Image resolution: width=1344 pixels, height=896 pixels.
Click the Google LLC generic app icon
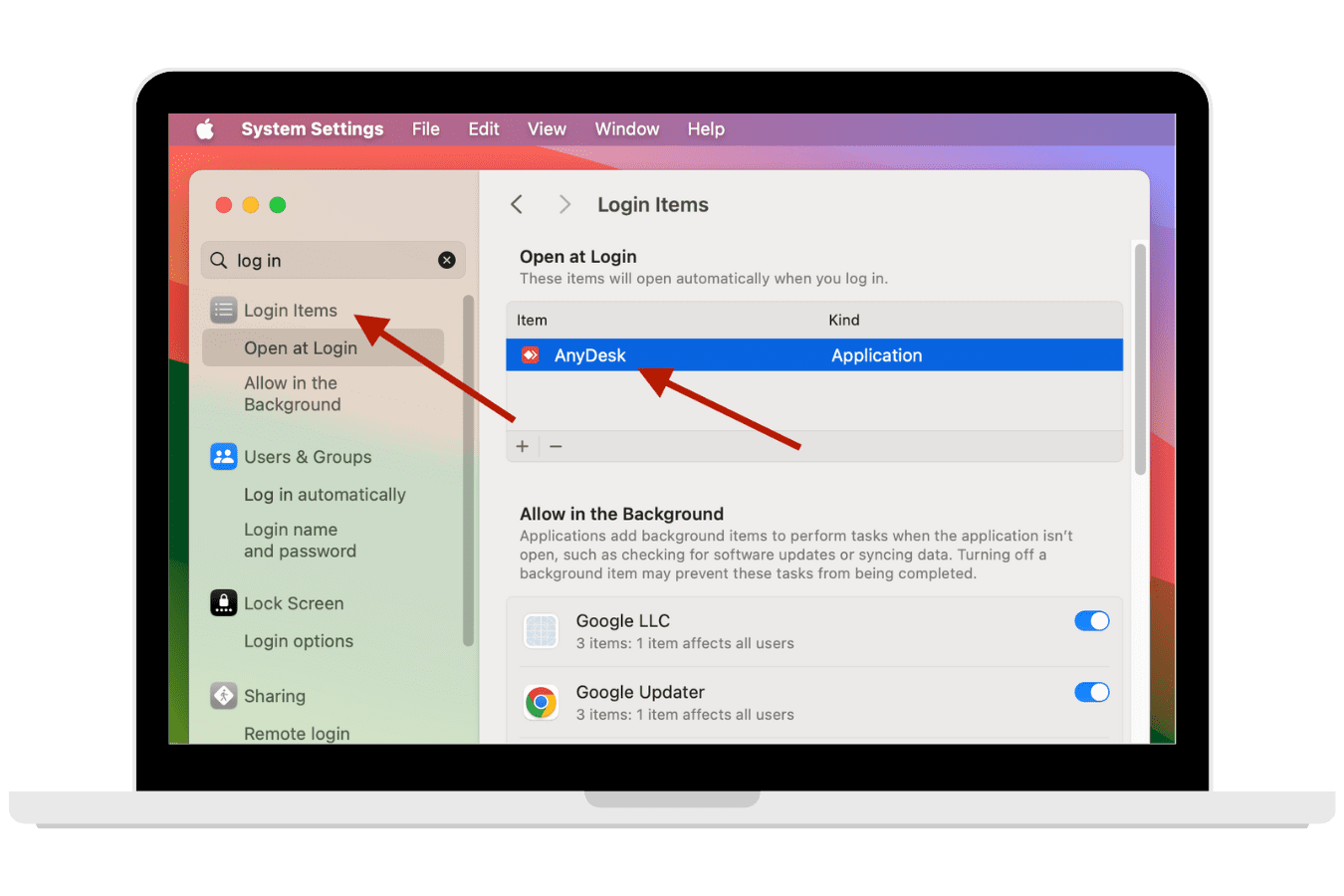(542, 631)
